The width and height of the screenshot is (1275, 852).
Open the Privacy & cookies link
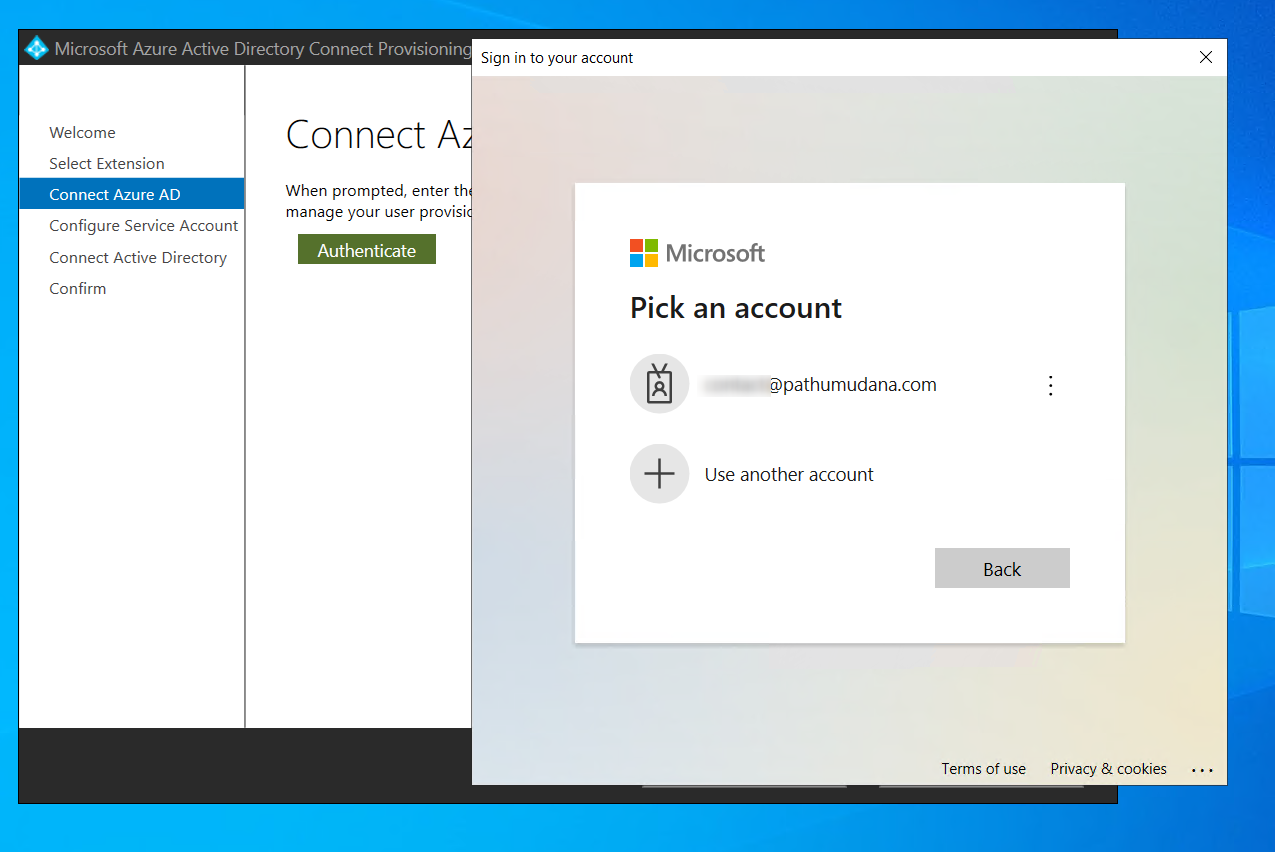(1108, 769)
